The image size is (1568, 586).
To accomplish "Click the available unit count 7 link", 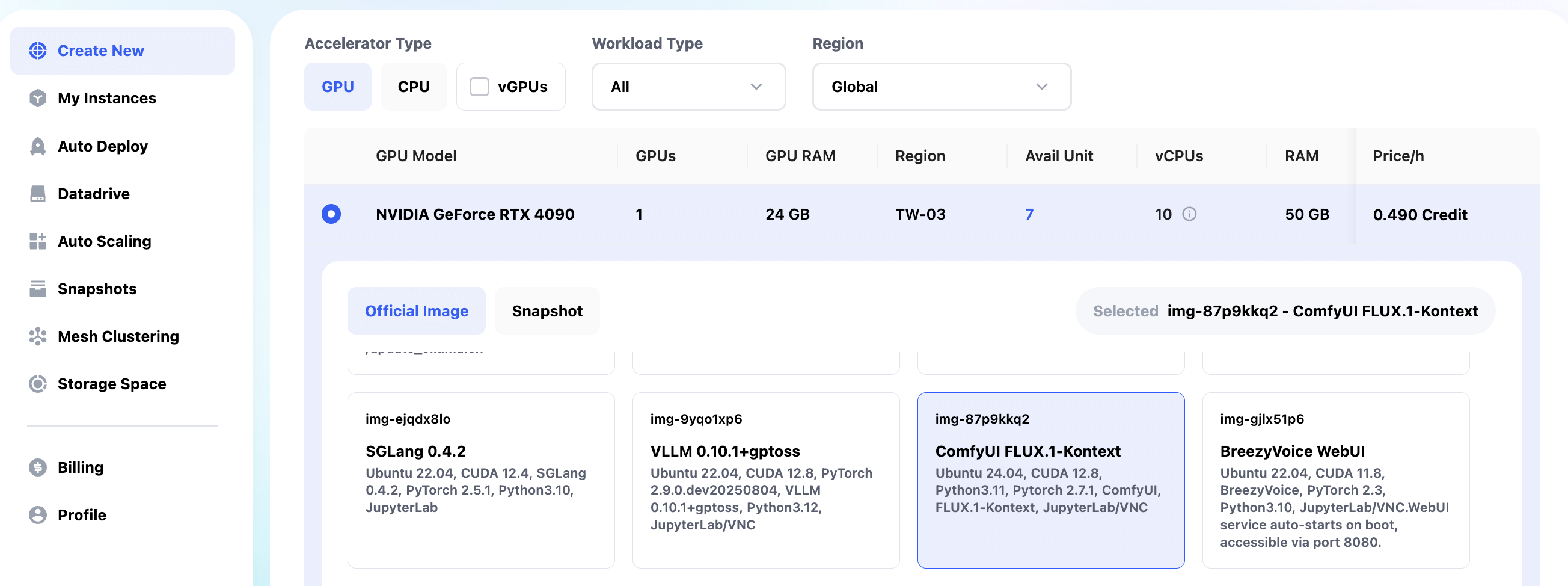I will point(1029,214).
